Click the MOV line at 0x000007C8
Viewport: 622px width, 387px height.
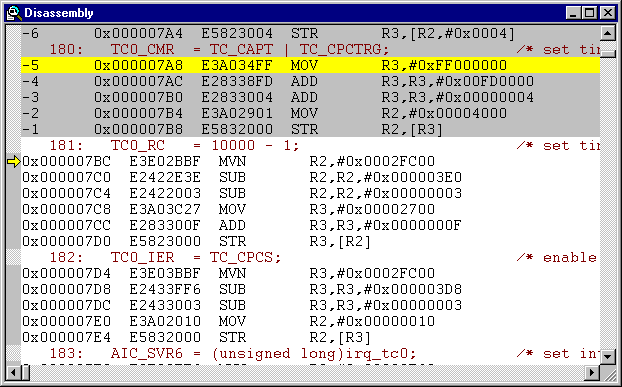(x=310, y=209)
